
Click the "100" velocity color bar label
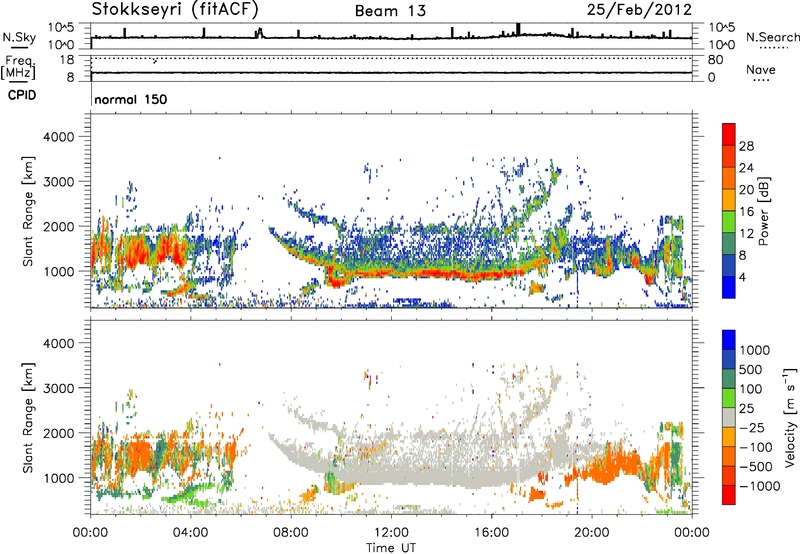(751, 389)
